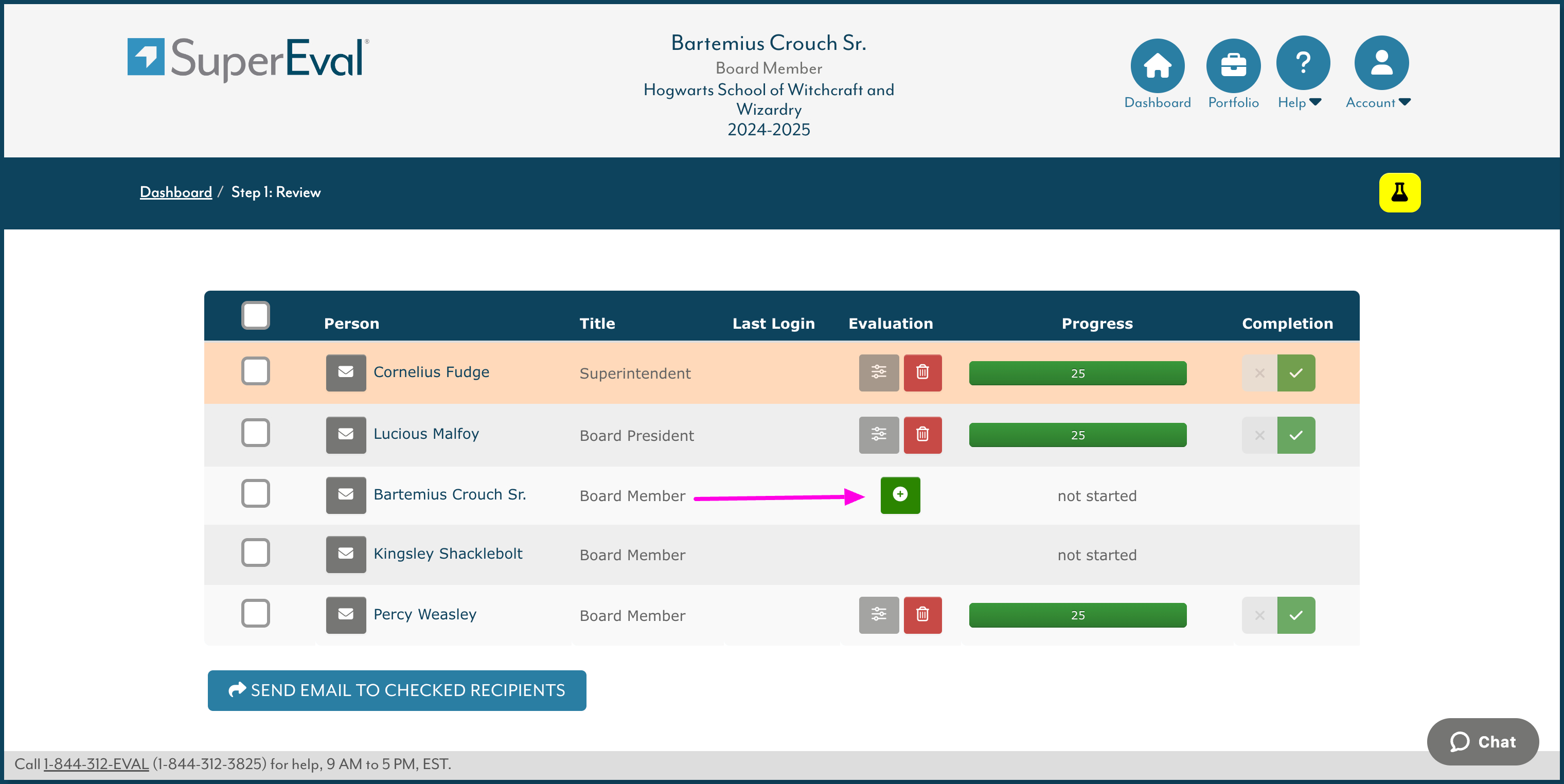Image resolution: width=1564 pixels, height=784 pixels.
Task: Add evaluation for Bartemius Crouch Sr.
Action: 900,495
